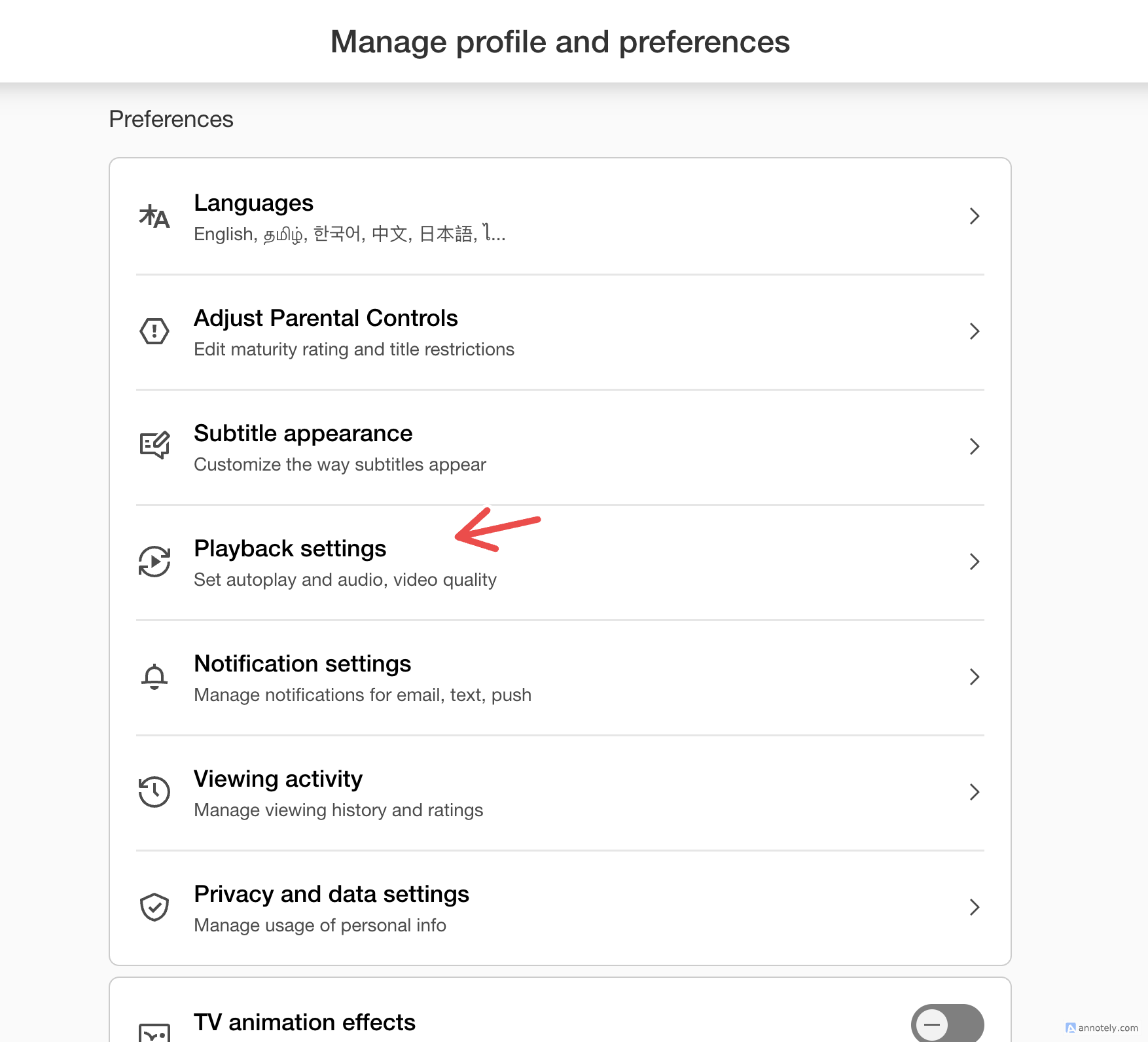Screen dimensions: 1148x1042
Task: Click the Languages translate icon
Action: 154,217
